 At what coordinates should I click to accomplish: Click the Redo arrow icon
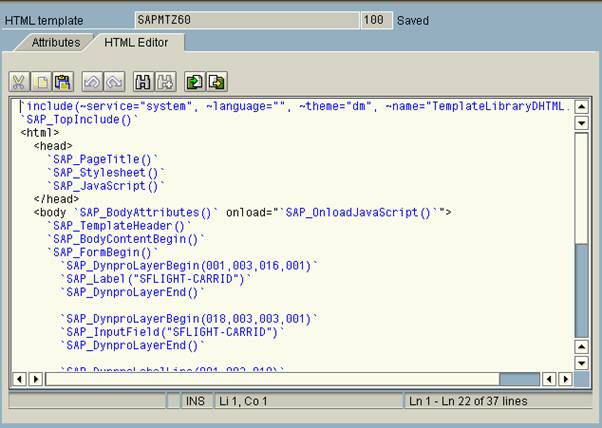point(114,82)
